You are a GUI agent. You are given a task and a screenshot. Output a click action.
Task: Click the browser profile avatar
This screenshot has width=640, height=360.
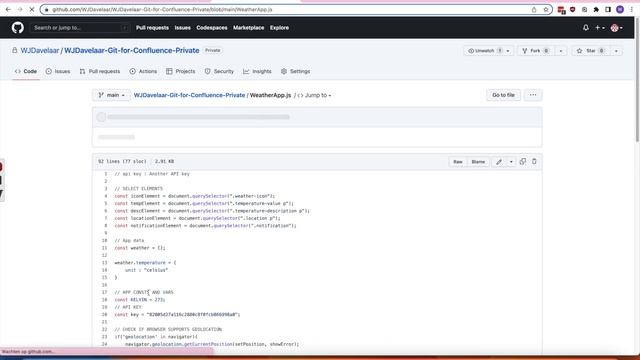(x=620, y=9)
